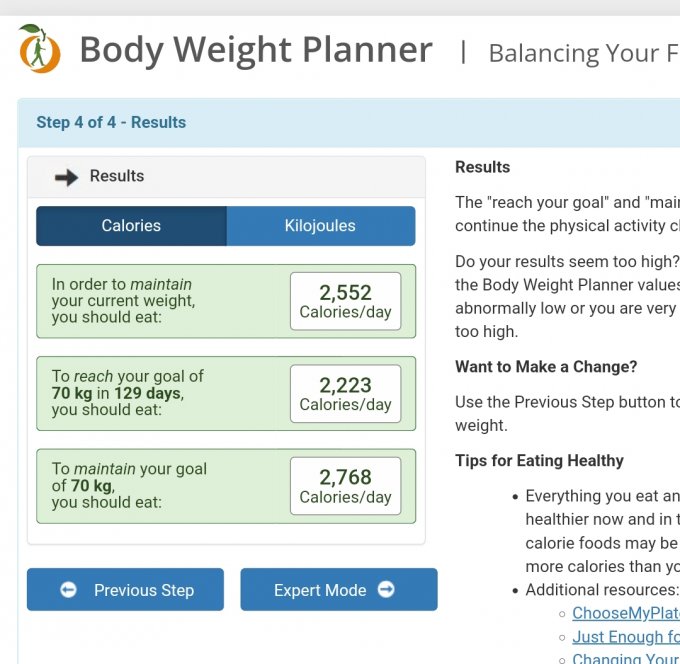This screenshot has width=680, height=664.
Task: Click the black arrow icon beside Results
Action: [x=66, y=177]
